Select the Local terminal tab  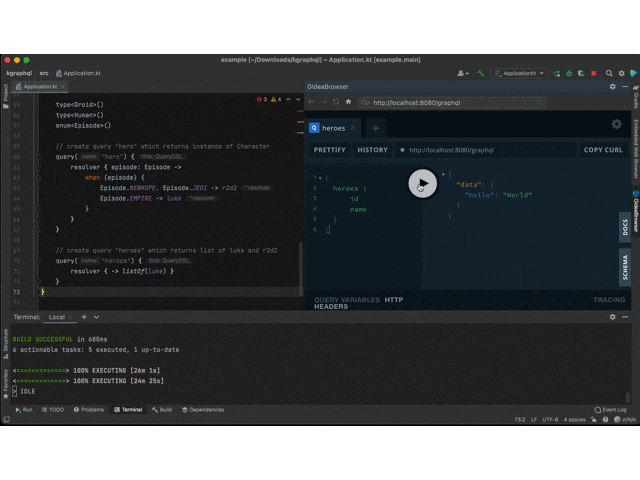point(57,317)
